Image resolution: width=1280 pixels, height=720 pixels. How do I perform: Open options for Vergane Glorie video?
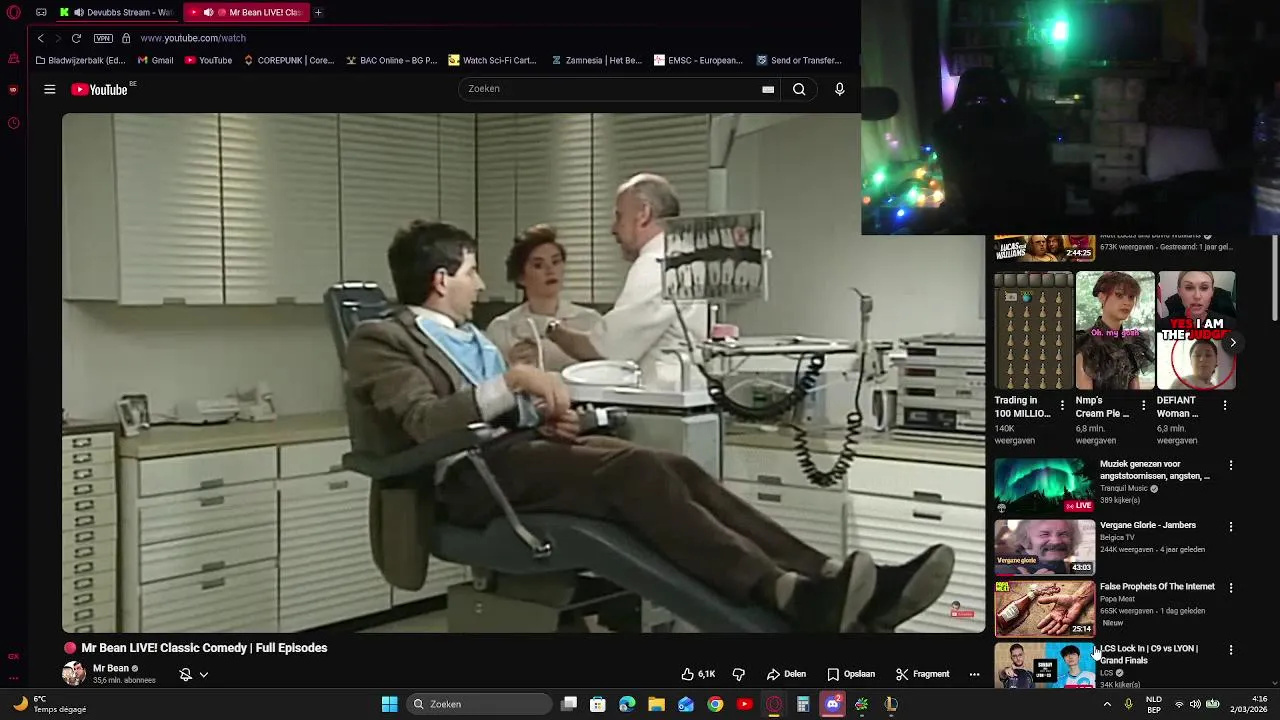1231,526
